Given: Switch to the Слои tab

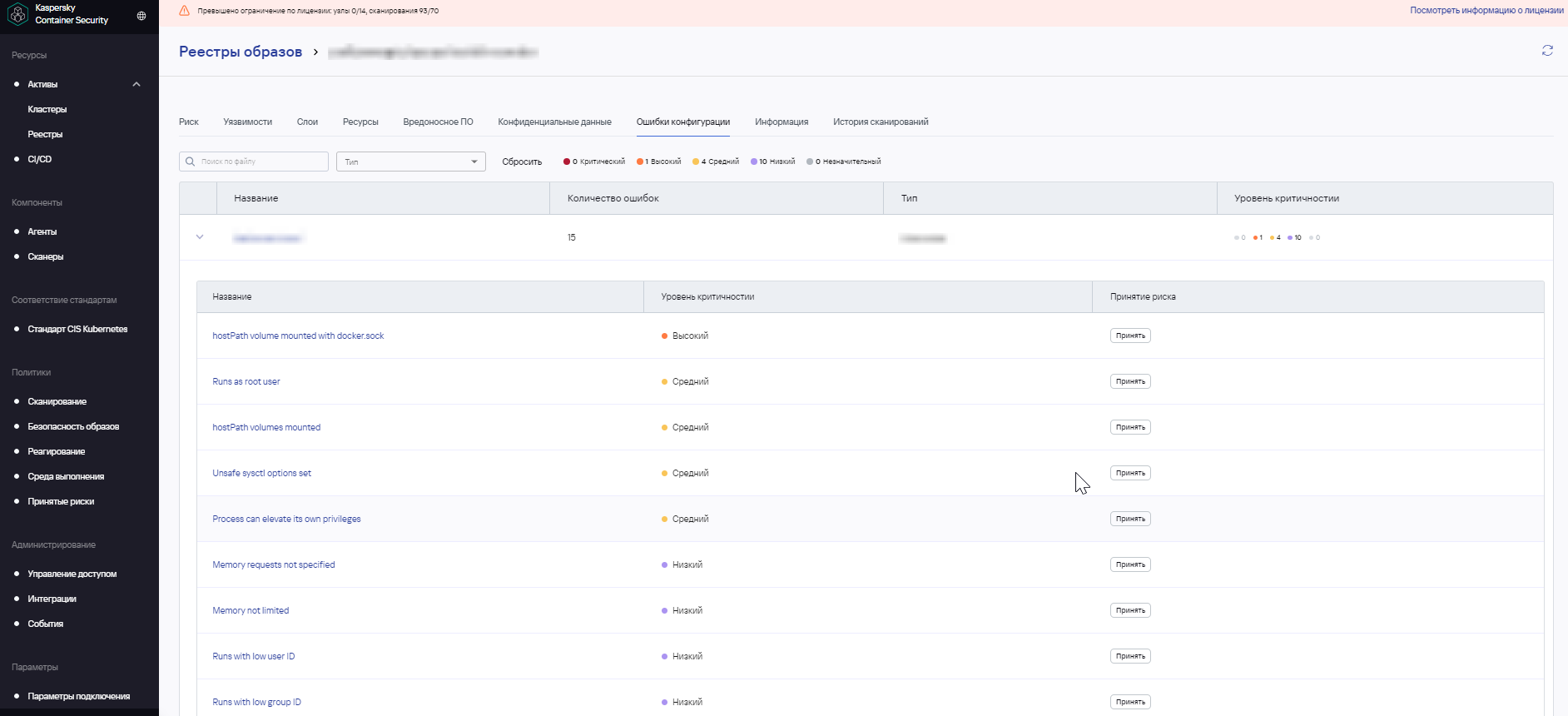Looking at the screenshot, I should click(307, 122).
